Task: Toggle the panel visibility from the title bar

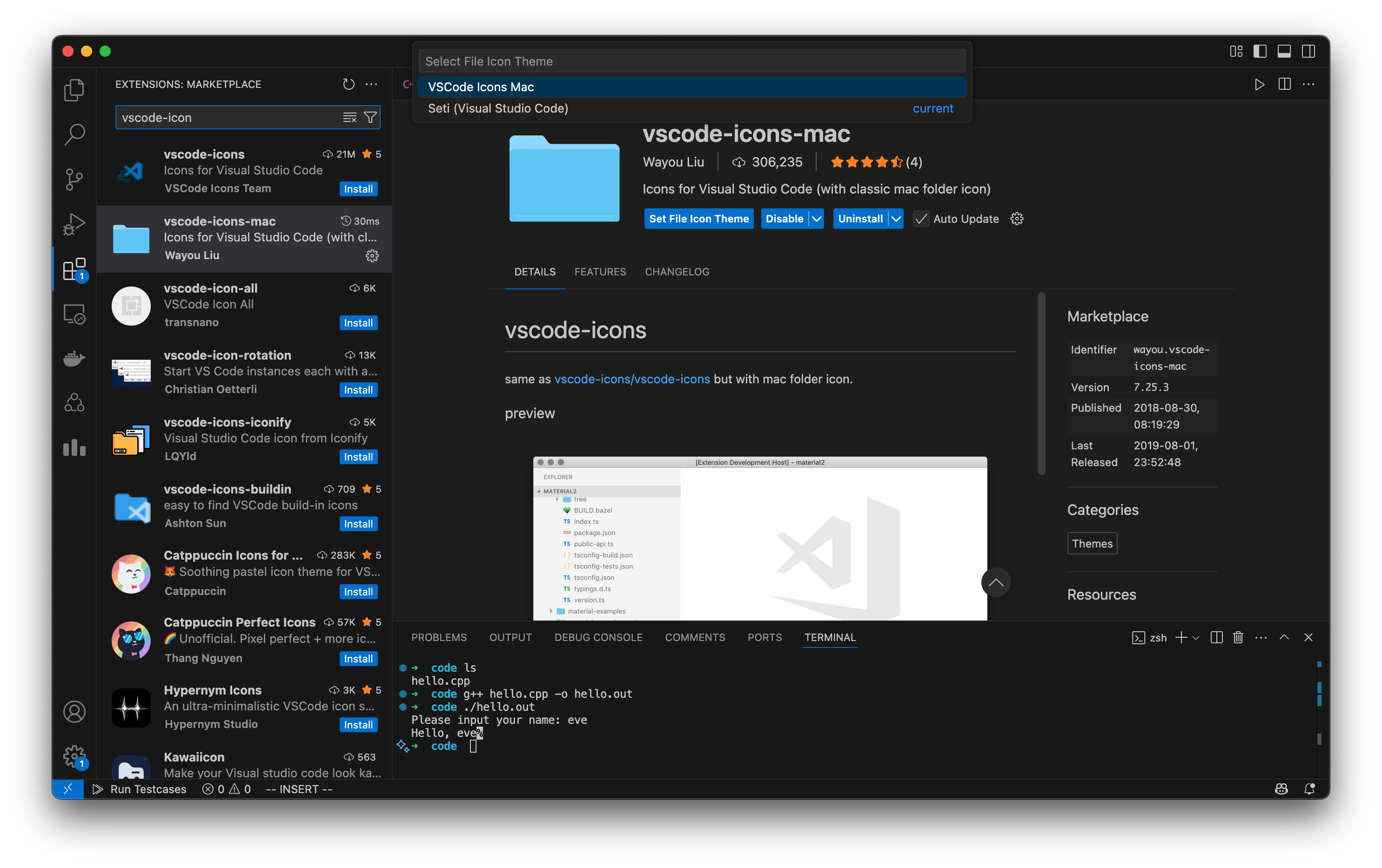Action: [1284, 51]
